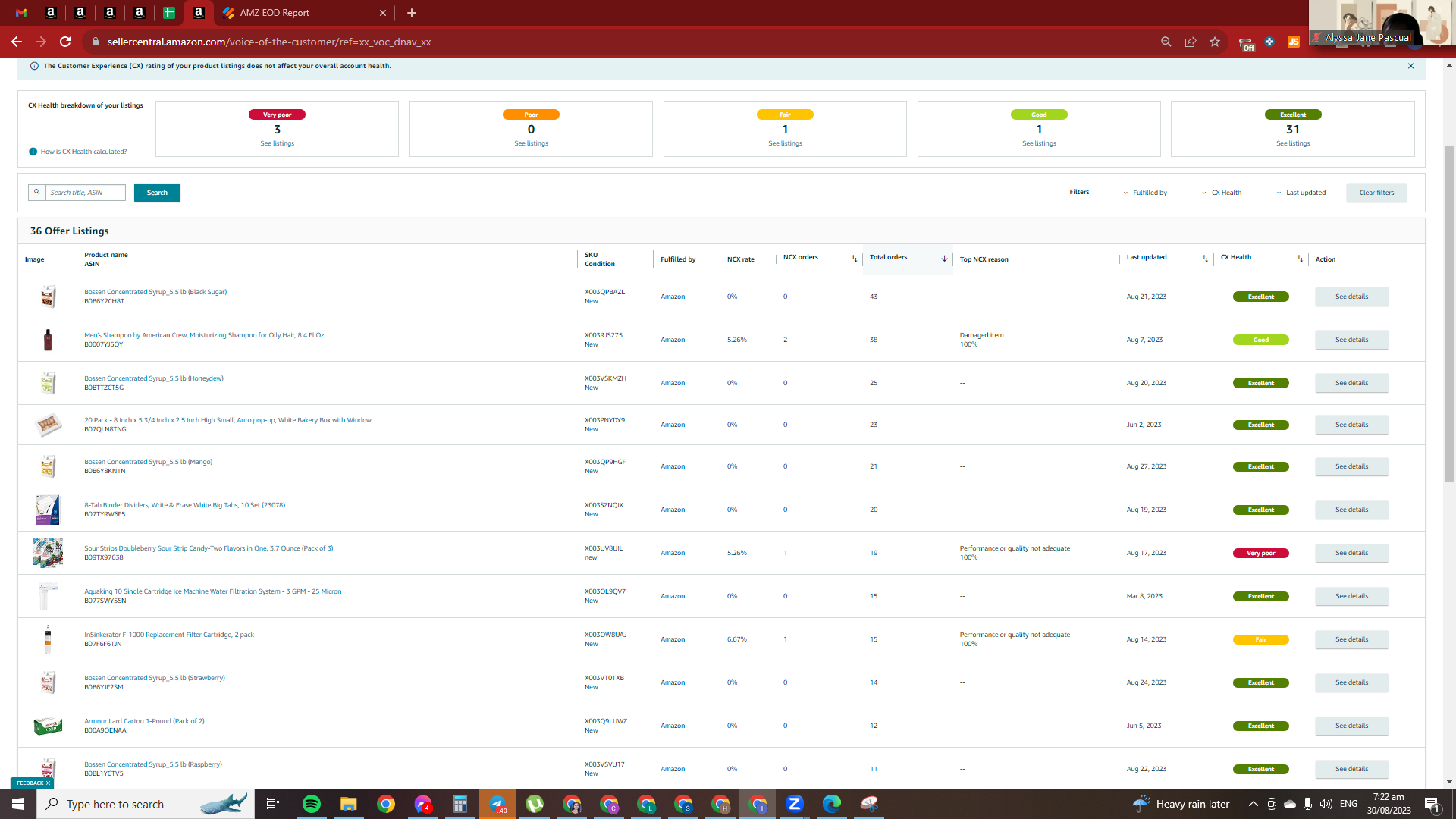The width and height of the screenshot is (1456, 819).
Task: Open Sour Strips Doubleberry candy listing
Action: coord(209,548)
